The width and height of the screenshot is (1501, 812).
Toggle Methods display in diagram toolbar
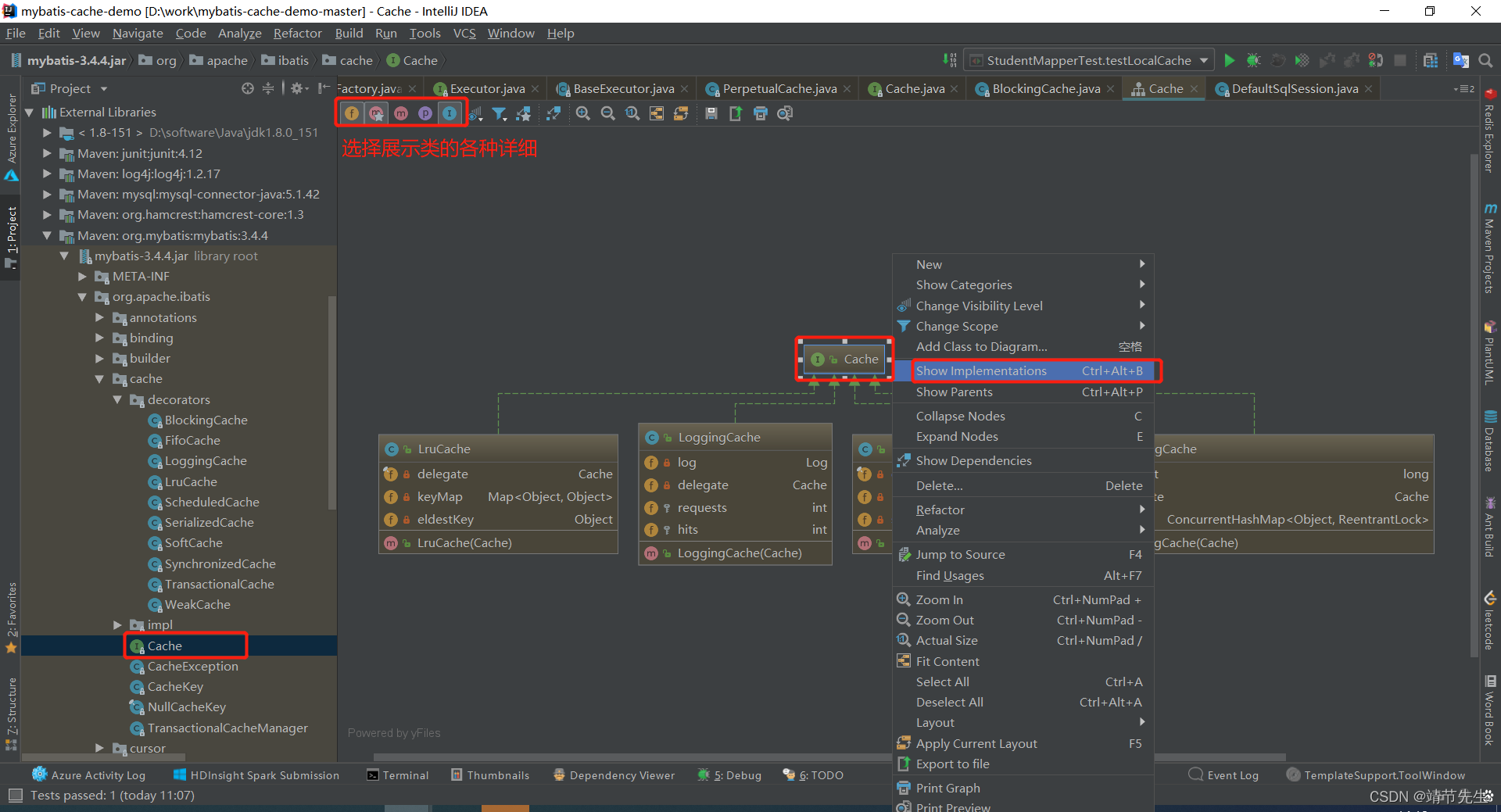point(401,113)
